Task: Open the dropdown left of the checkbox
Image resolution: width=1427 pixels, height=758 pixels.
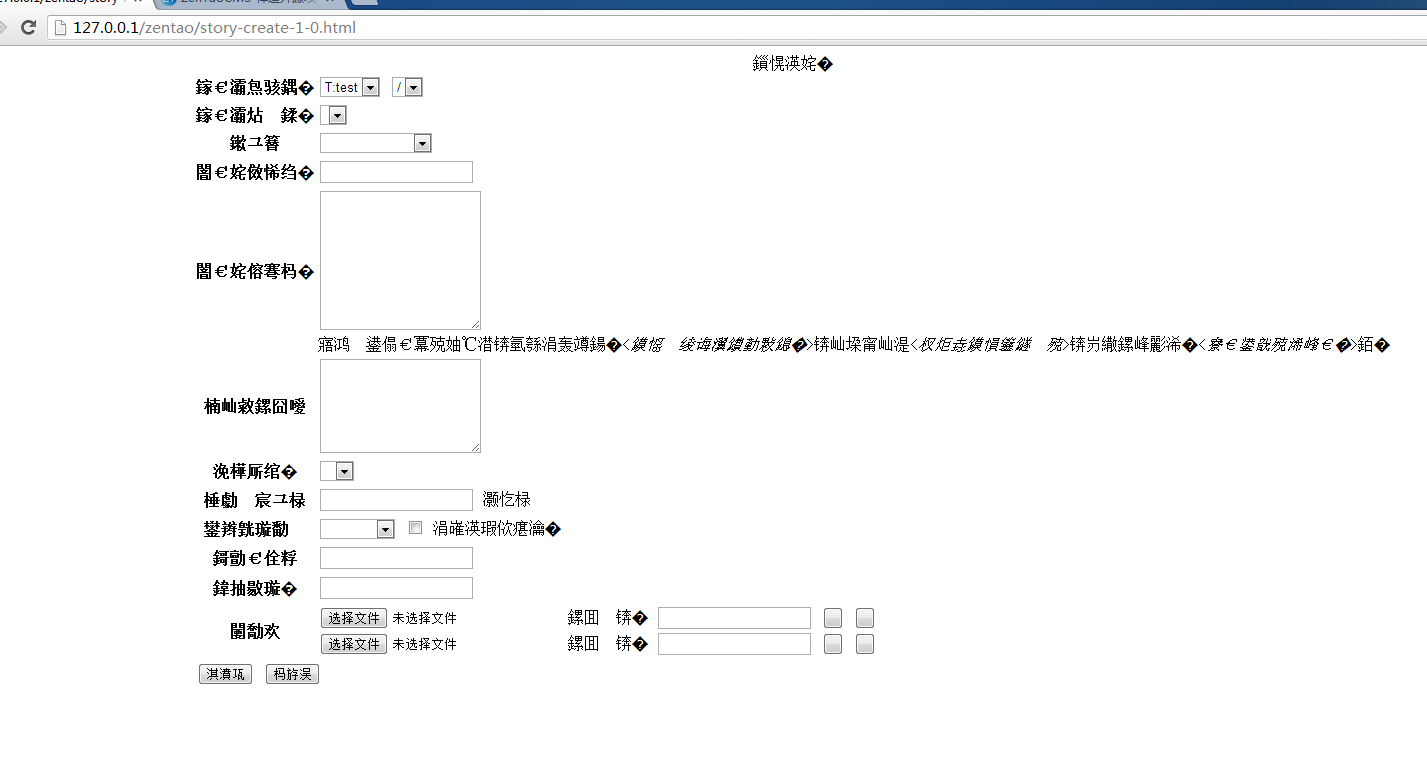Action: (x=357, y=529)
